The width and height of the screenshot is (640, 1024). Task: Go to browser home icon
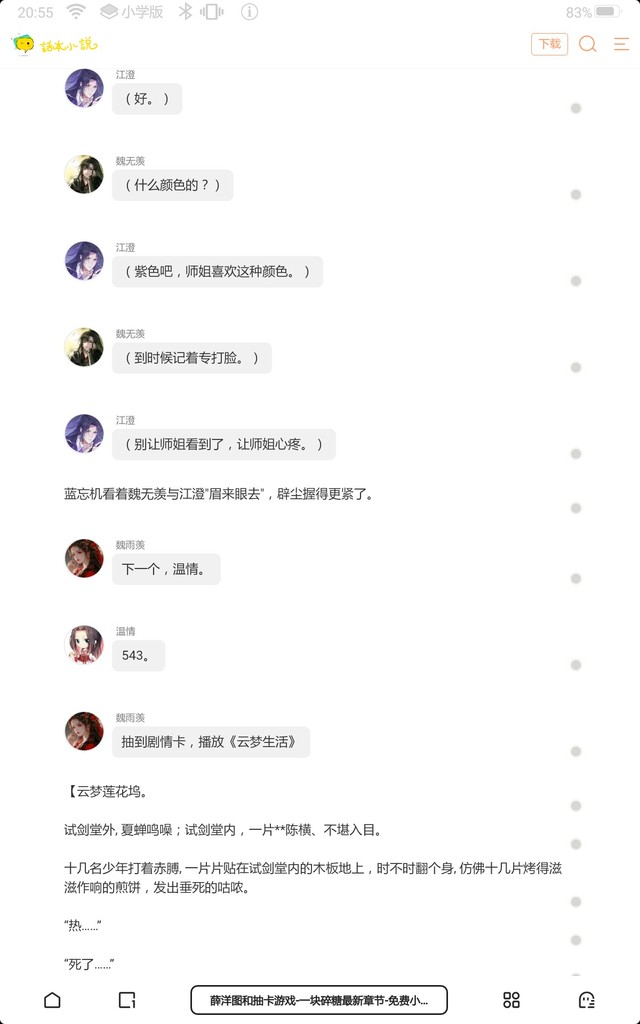[x=52, y=1000]
